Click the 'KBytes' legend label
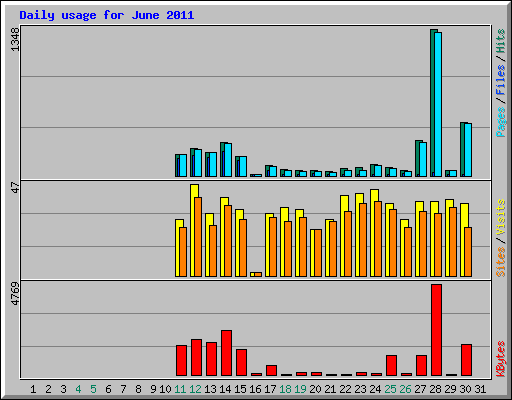This screenshot has width=512, height=400. [501, 359]
